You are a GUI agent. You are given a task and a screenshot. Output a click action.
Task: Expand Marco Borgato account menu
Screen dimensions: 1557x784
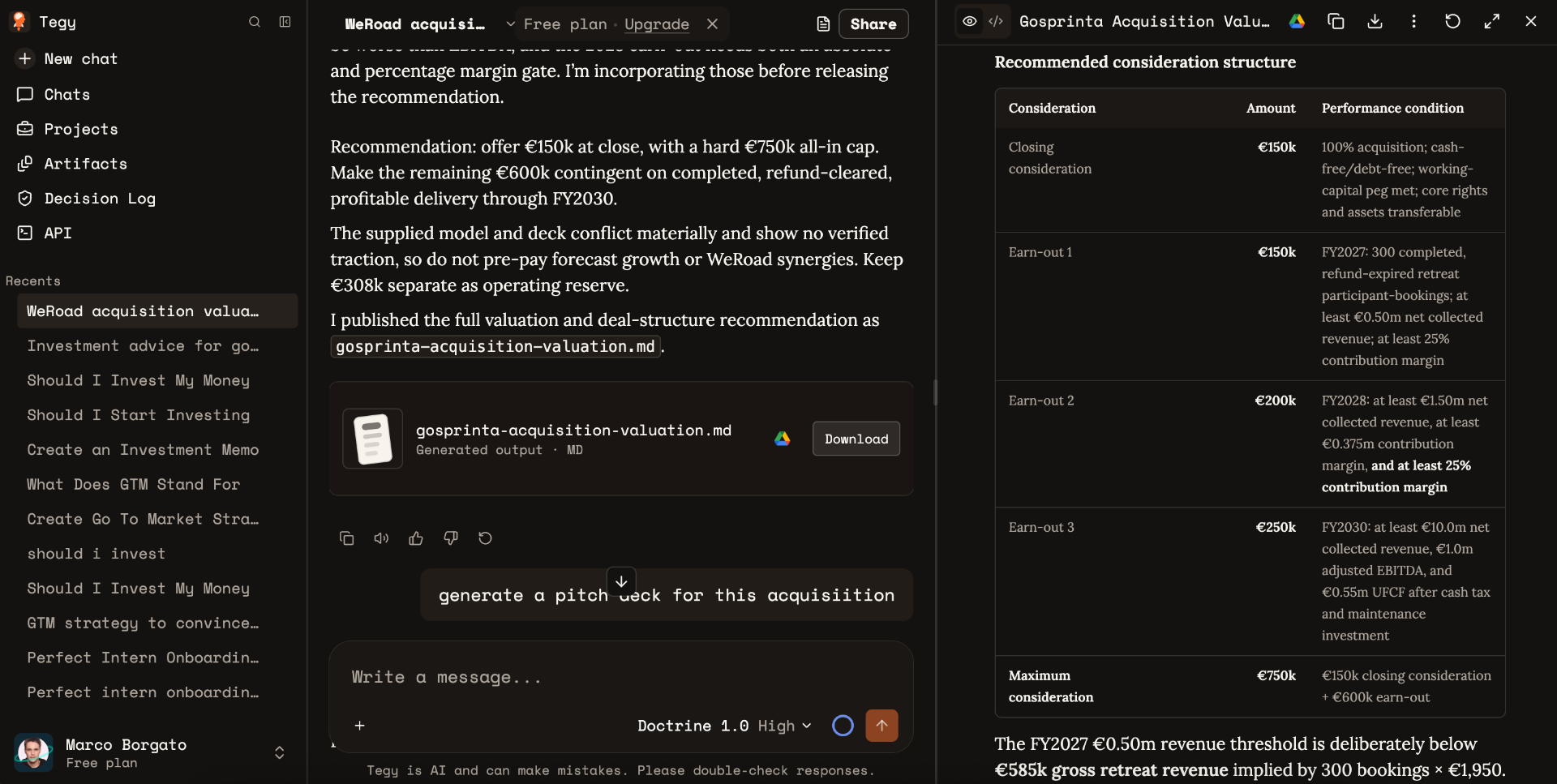coord(279,753)
